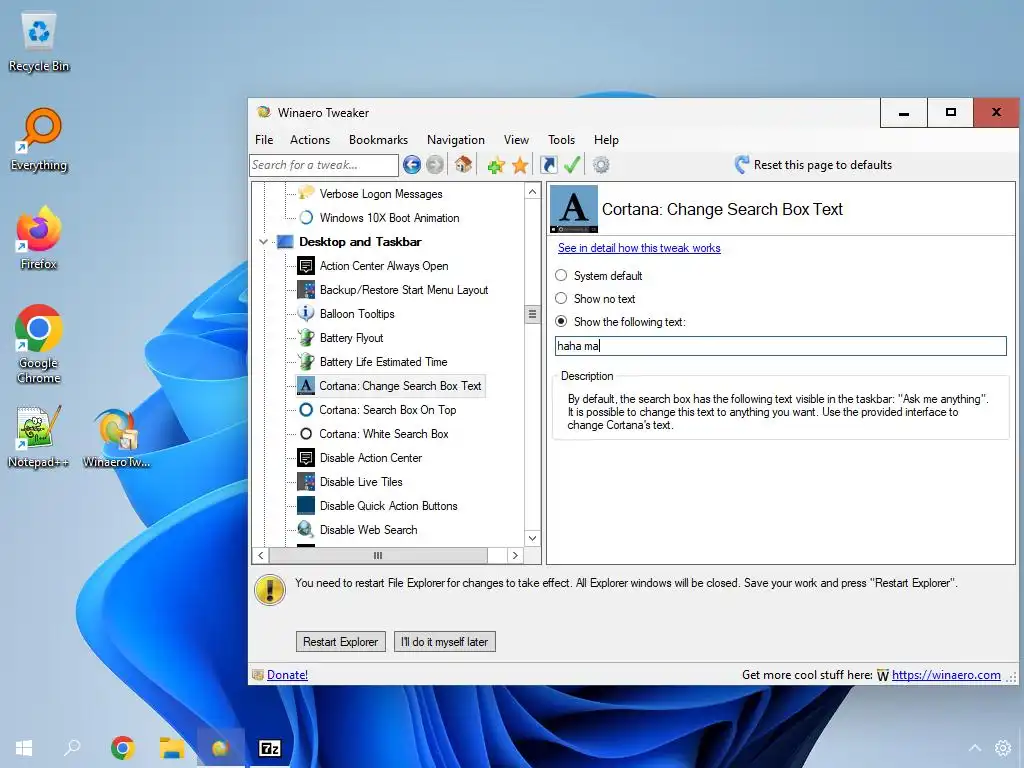The width and height of the screenshot is (1024, 768).
Task: Open the Actions menu
Action: pos(310,140)
